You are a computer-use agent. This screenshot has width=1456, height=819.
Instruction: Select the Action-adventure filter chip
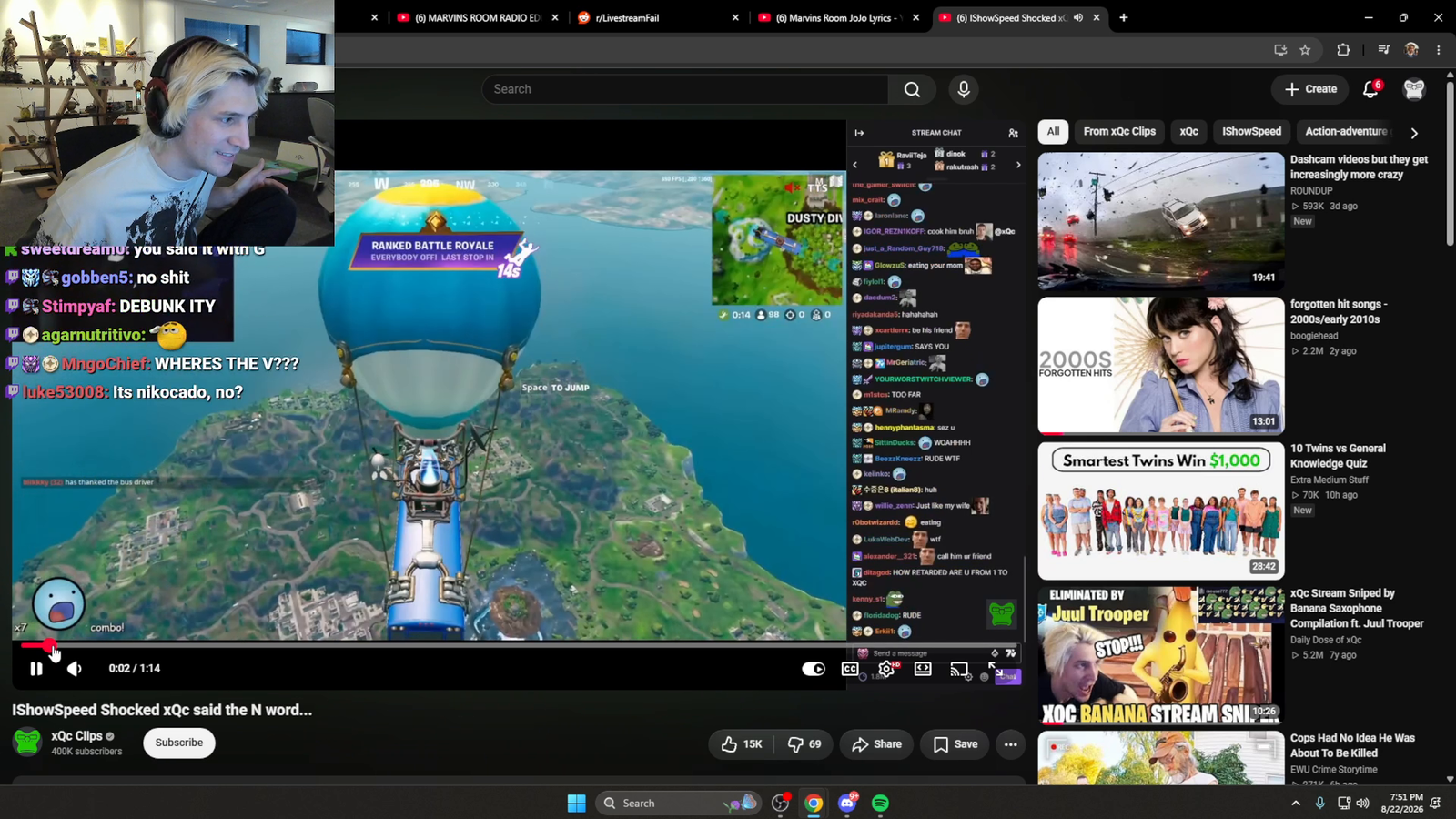1346,132
